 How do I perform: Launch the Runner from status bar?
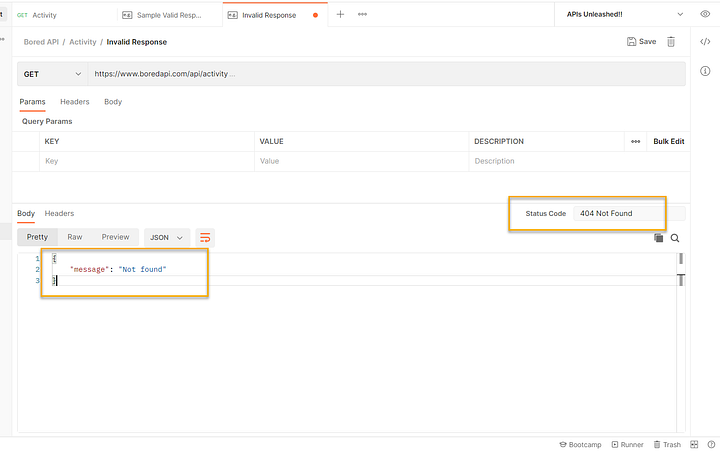(627, 445)
